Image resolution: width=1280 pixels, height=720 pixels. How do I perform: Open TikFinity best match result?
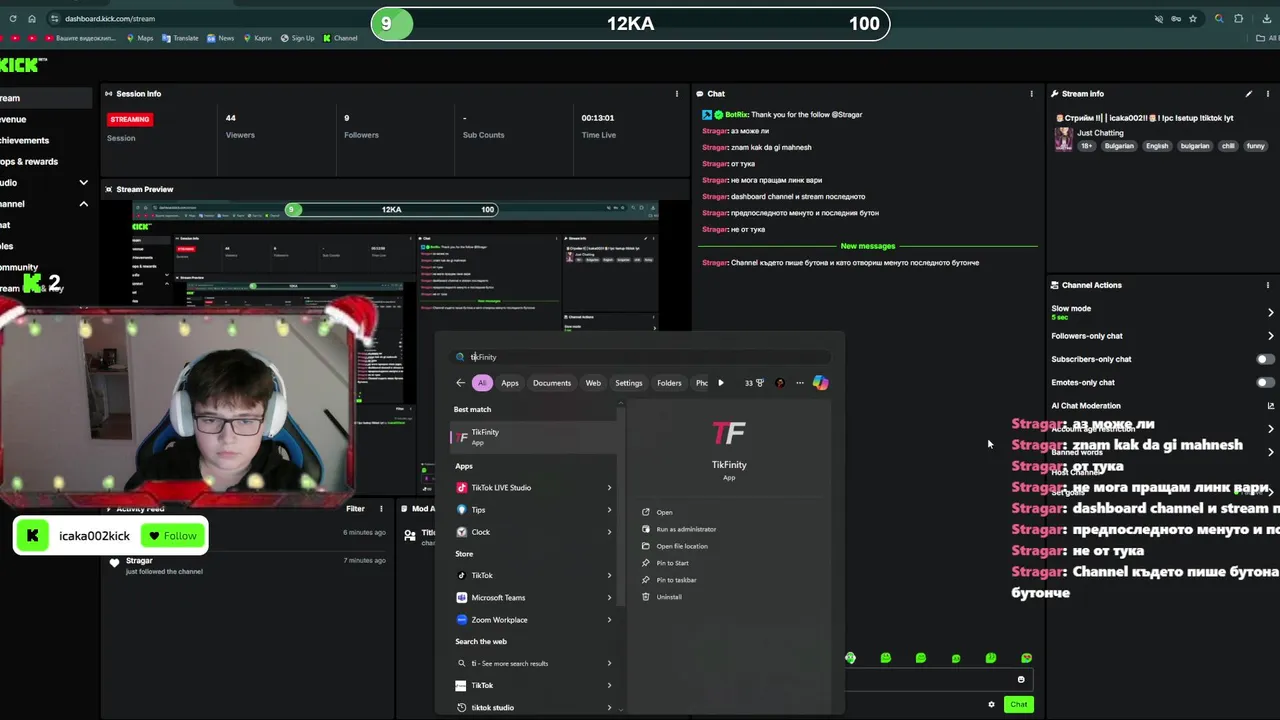(x=535, y=437)
